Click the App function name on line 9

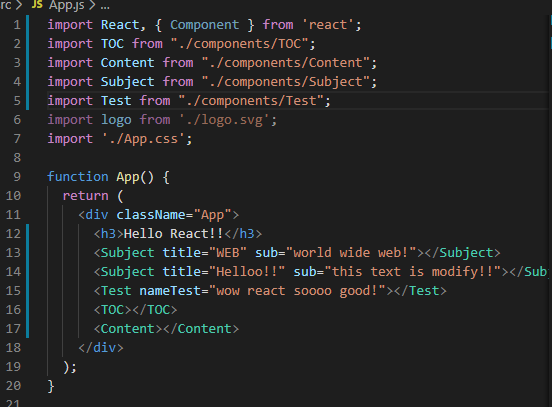(x=128, y=177)
